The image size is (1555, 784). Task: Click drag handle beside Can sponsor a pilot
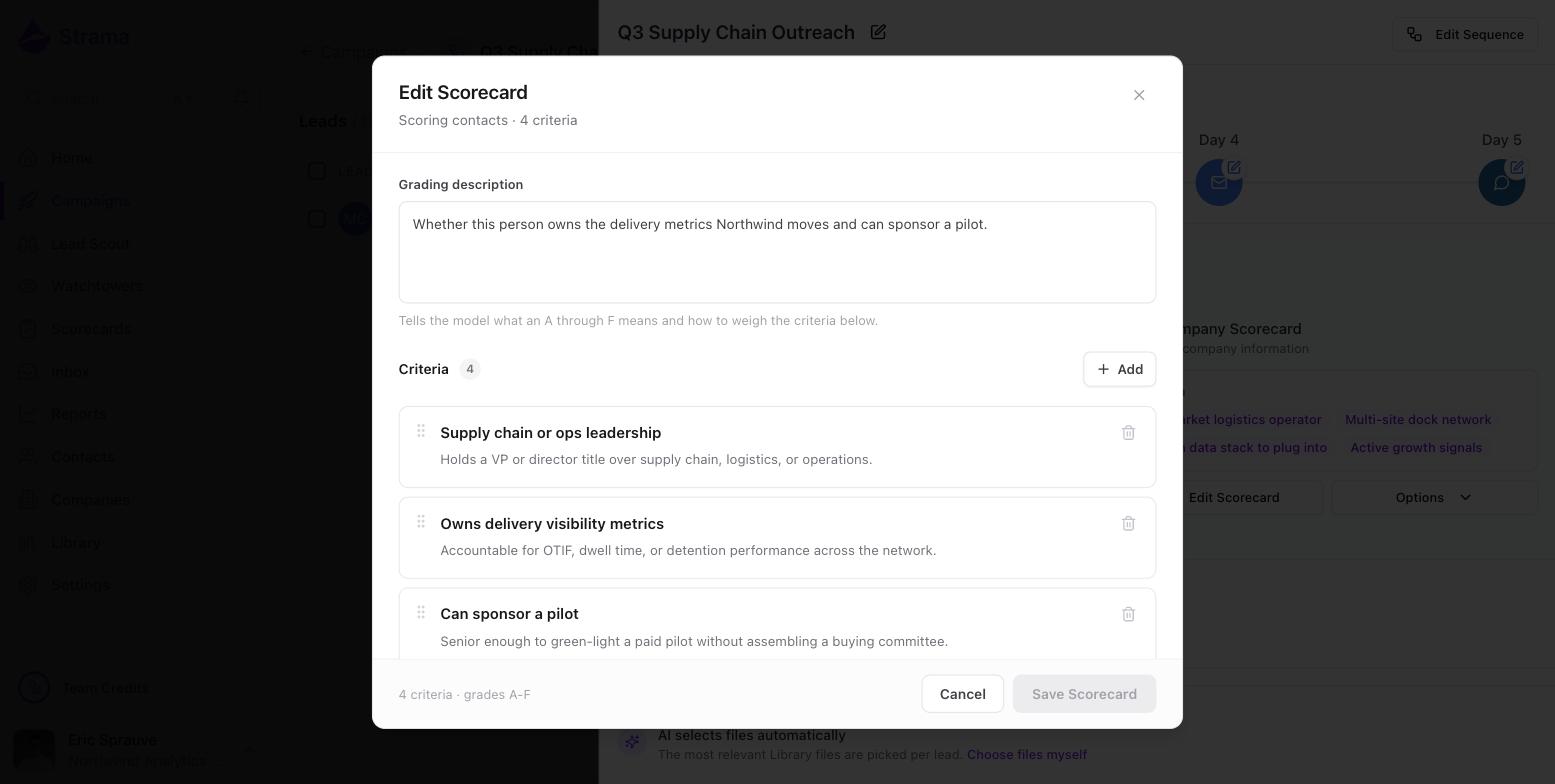421,612
